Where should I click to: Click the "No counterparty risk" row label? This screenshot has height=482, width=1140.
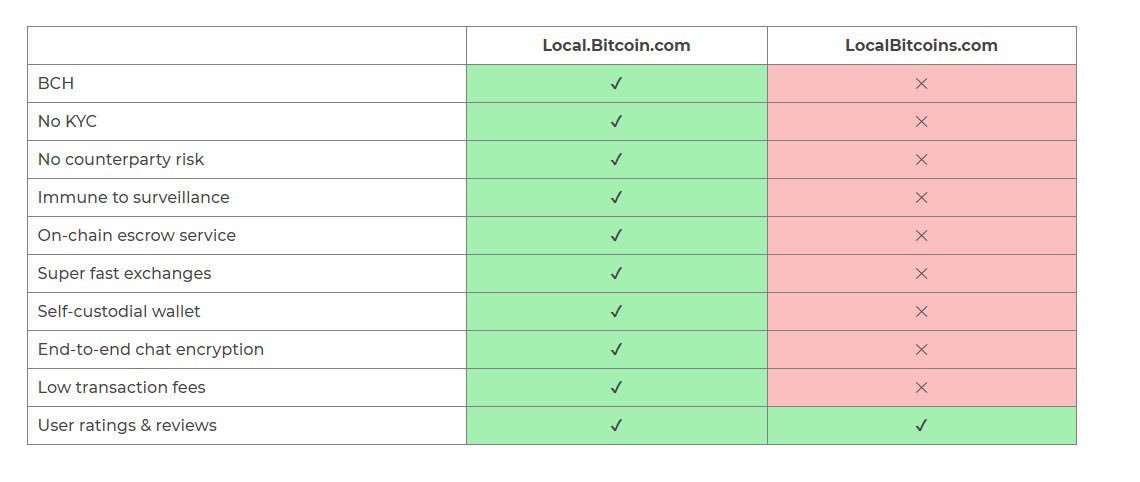(121, 160)
